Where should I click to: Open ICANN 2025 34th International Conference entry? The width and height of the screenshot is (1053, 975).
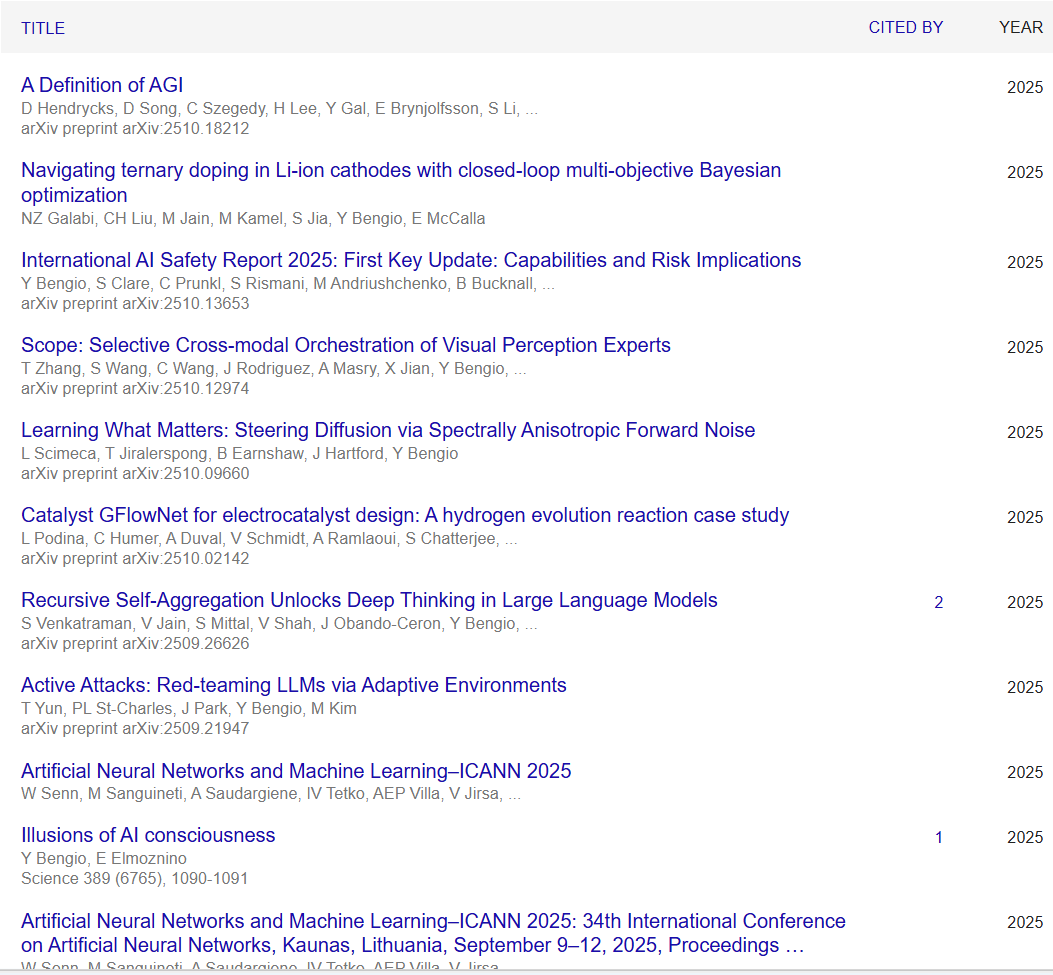click(433, 921)
